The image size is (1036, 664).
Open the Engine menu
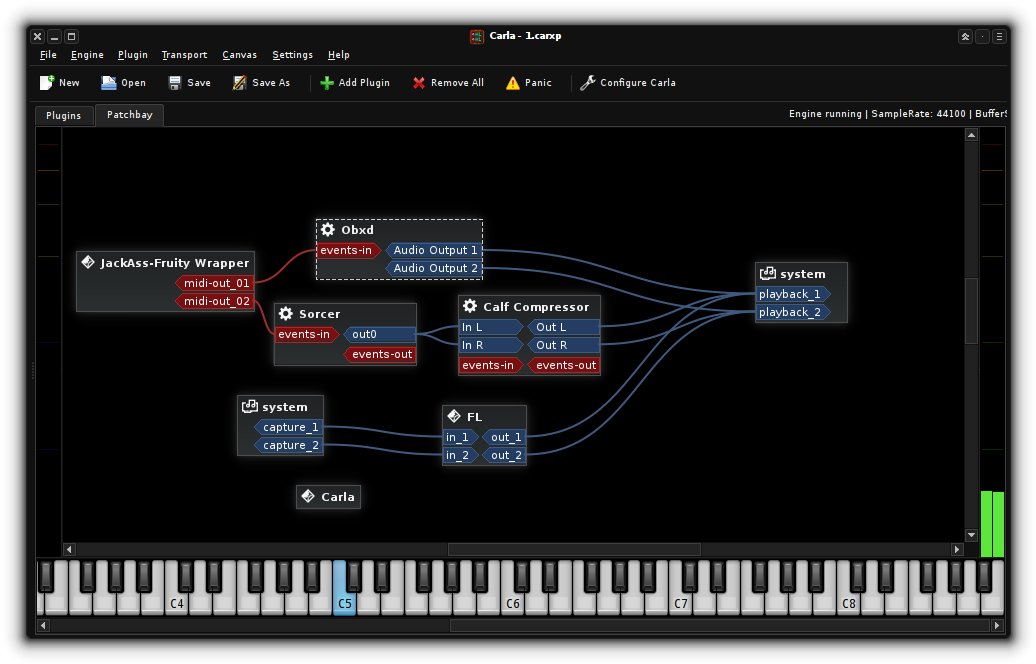click(87, 55)
